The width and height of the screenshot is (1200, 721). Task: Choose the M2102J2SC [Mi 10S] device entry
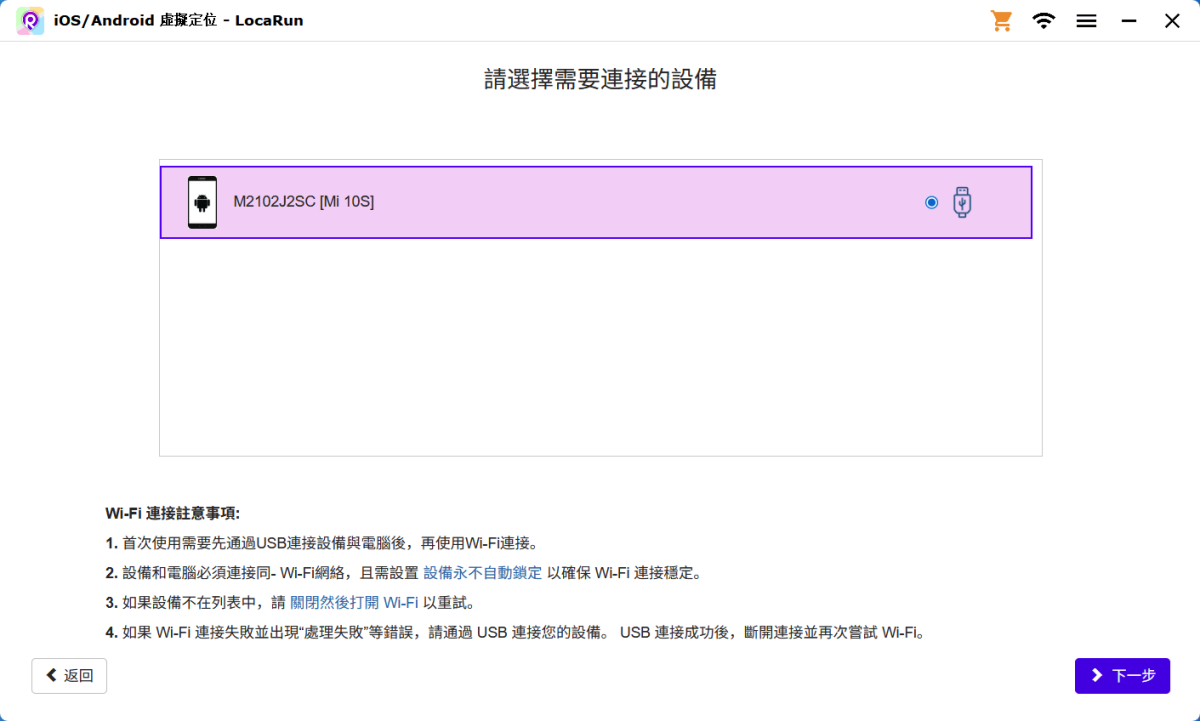pyautogui.click(x=304, y=202)
